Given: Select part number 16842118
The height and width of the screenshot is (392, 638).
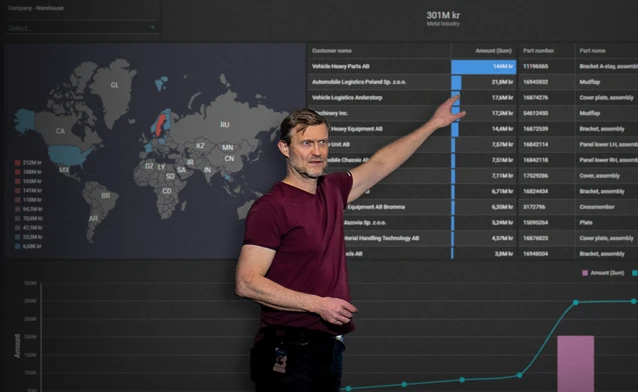Looking at the screenshot, I should 535,160.
